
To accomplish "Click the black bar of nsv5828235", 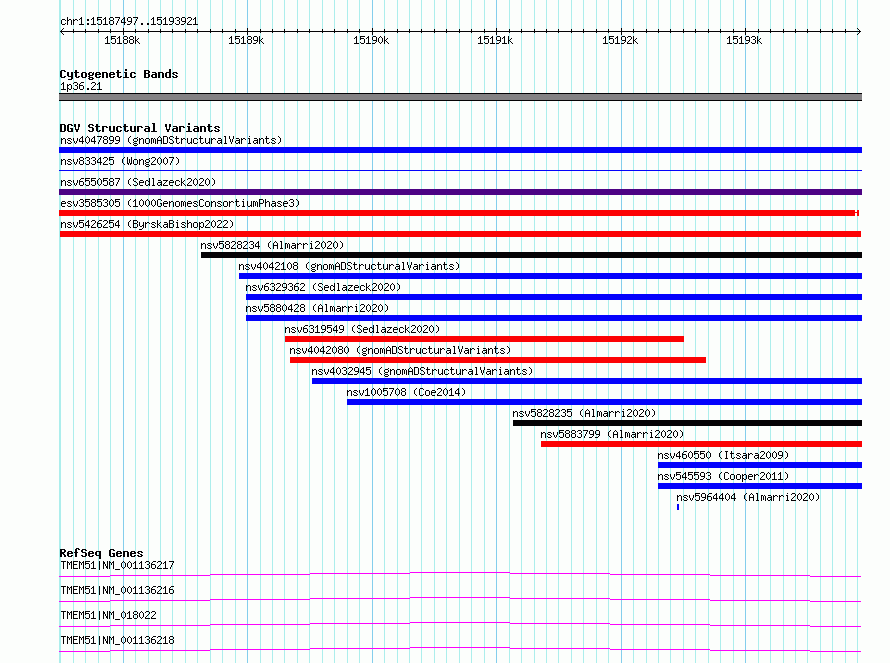I will [x=687, y=423].
